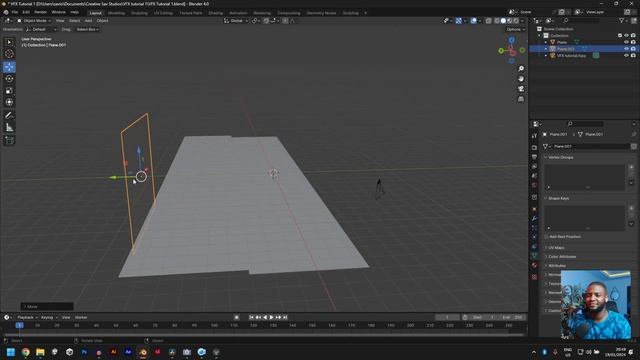
Task: Add a vertex group with the plus button
Action: (x=631, y=167)
